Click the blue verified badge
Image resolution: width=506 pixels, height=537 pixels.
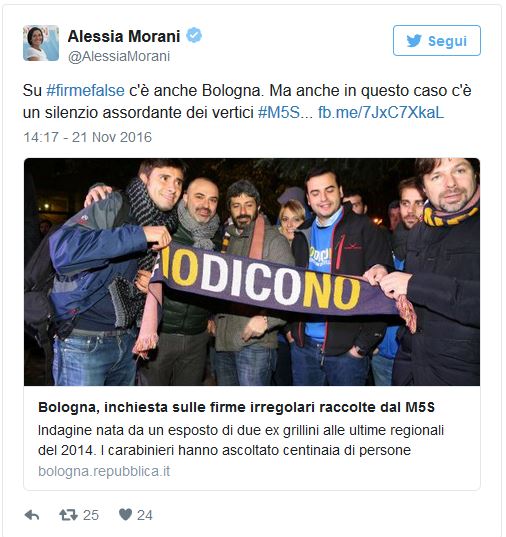pos(194,35)
